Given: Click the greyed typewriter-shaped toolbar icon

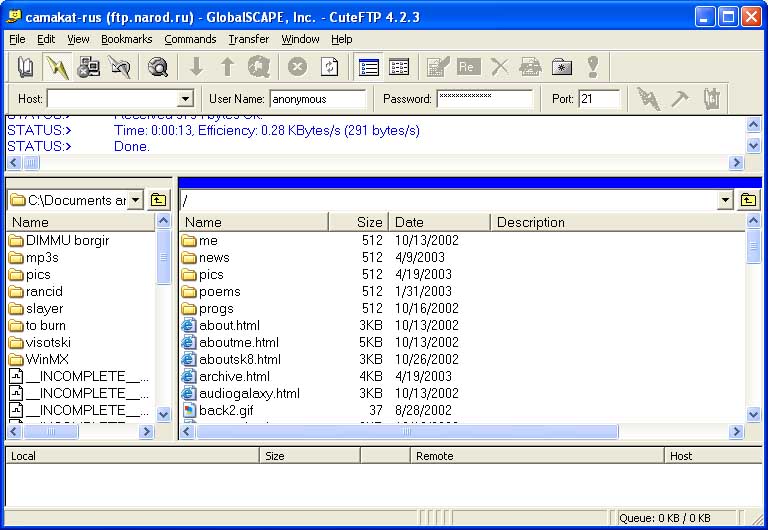Looking at the screenshot, I should tap(530, 67).
